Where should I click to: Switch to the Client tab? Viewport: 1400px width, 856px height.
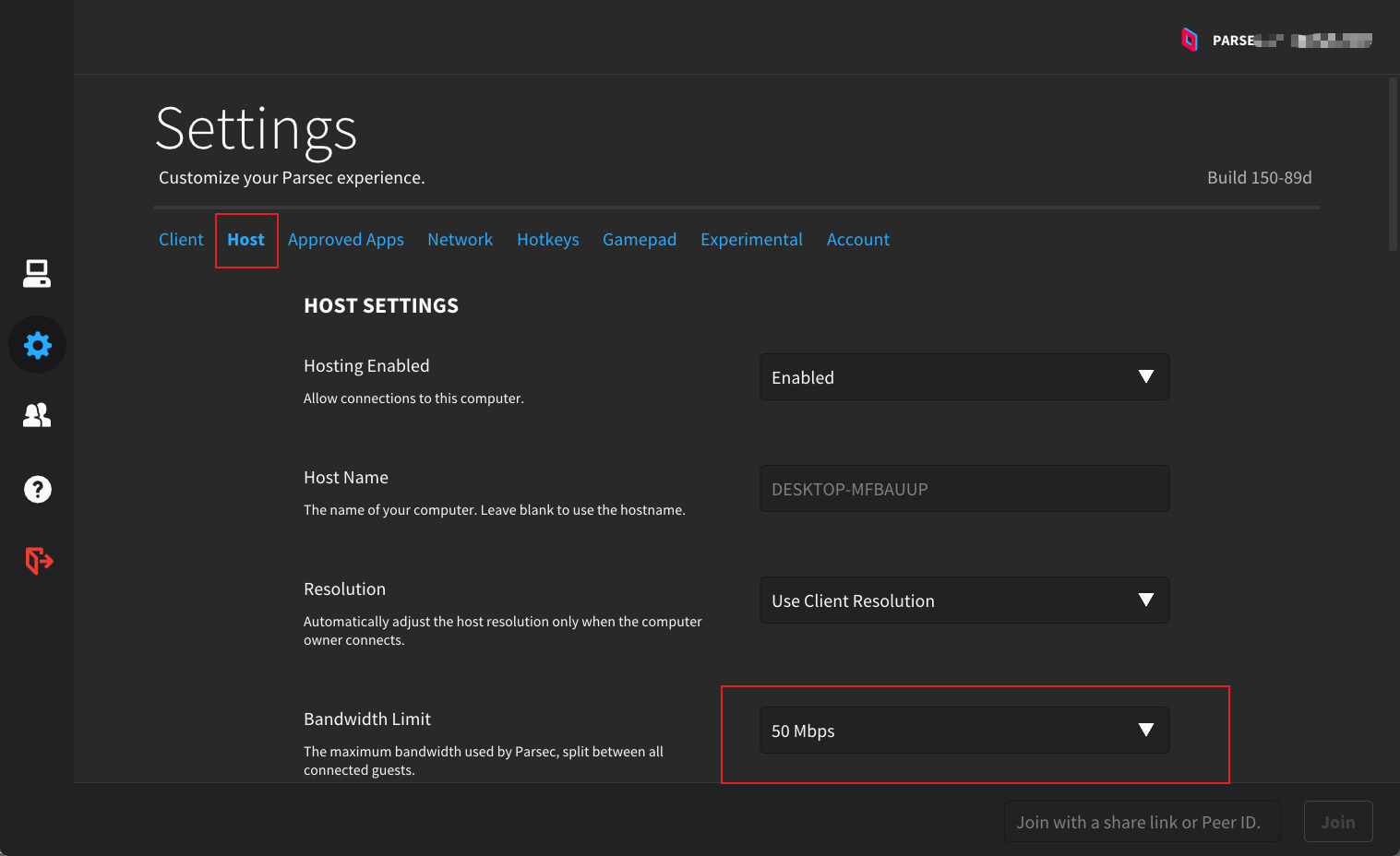point(181,240)
